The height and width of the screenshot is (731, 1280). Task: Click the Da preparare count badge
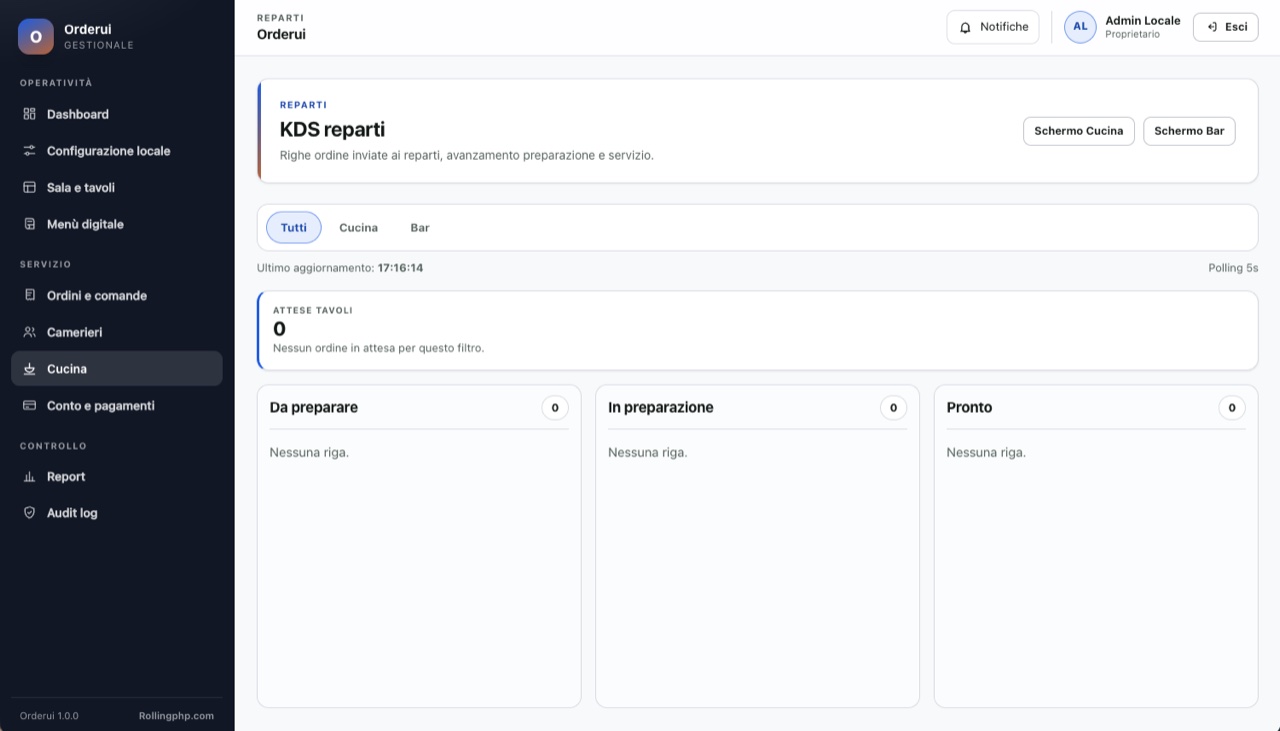(555, 408)
